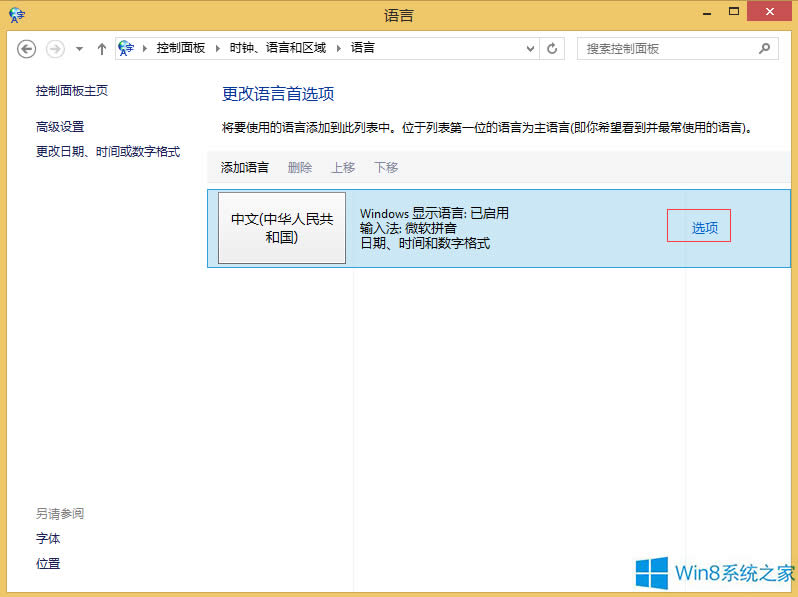Viewport: 798px width, 597px height.
Task: Maximize the 语言 window
Action: 734,11
